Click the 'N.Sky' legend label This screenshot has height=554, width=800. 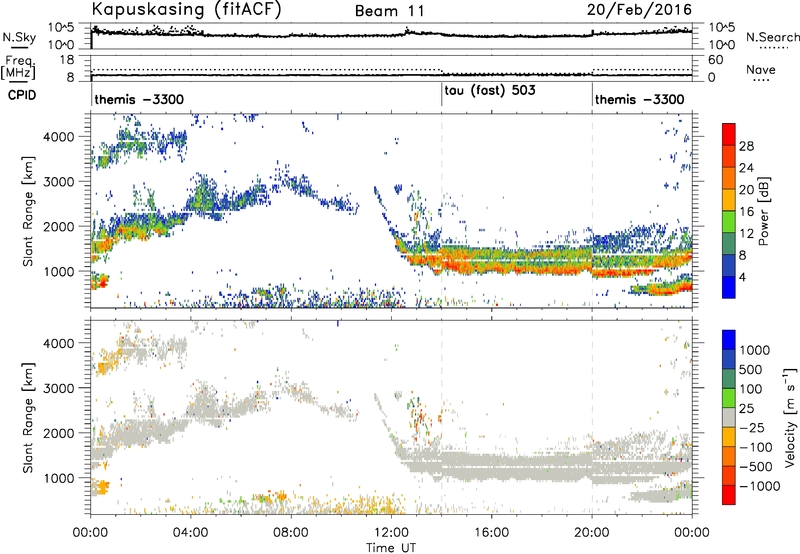coord(19,37)
